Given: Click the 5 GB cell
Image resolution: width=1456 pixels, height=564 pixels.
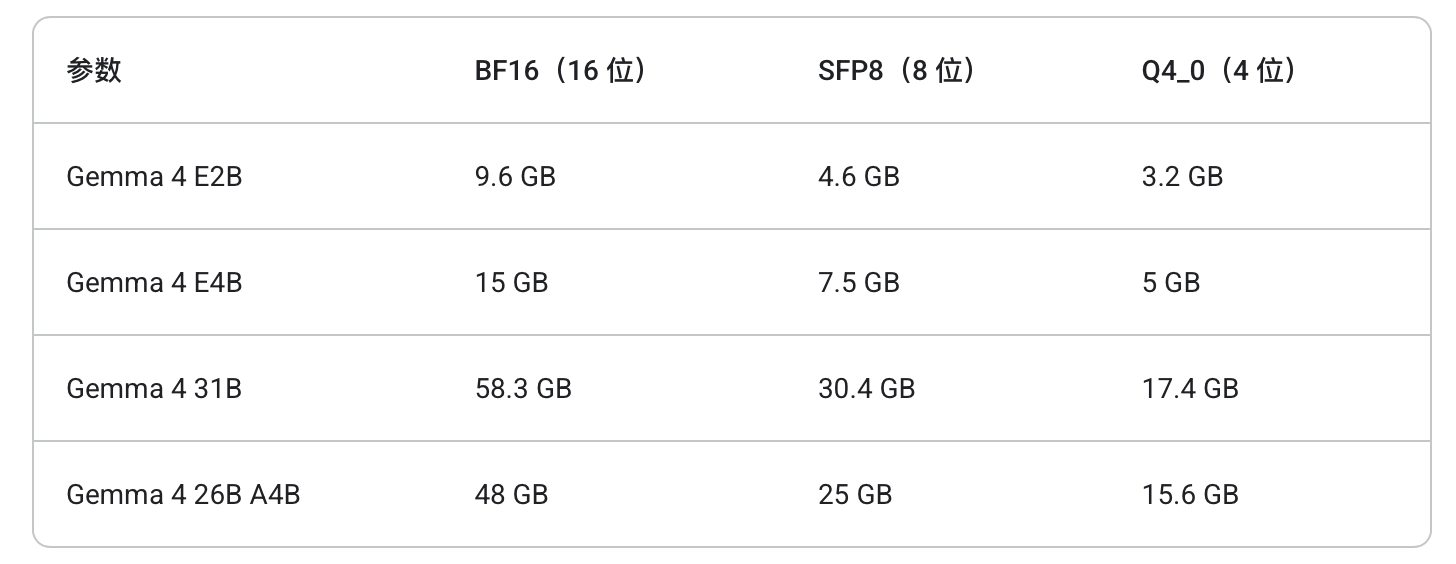Looking at the screenshot, I should coord(1170,283).
